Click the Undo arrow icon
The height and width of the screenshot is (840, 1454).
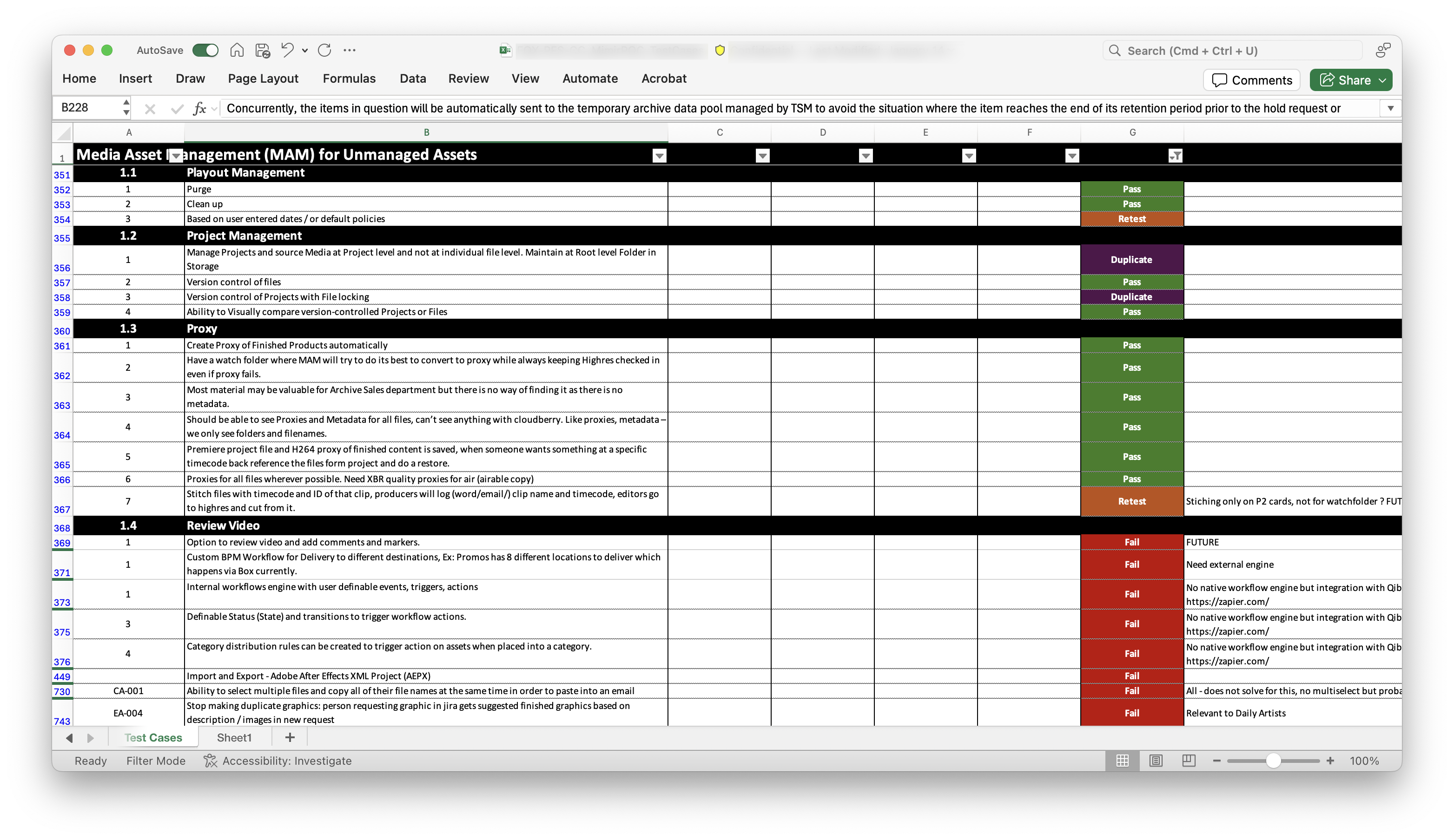tap(287, 50)
